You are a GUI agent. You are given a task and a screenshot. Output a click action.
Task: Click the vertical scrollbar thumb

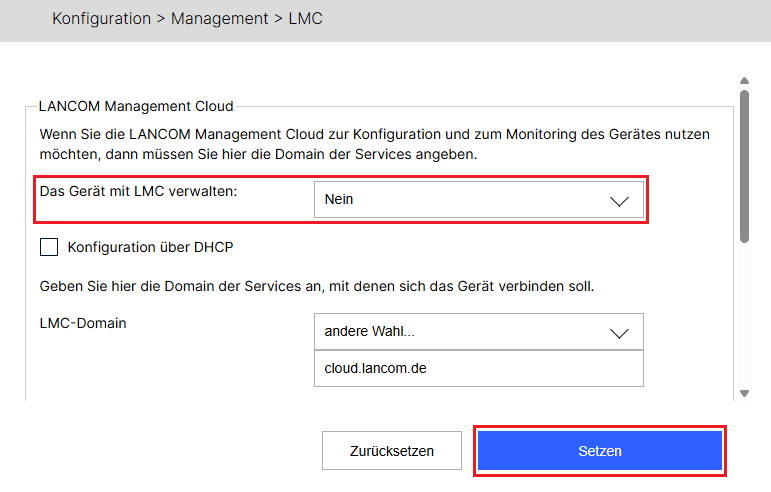click(x=743, y=165)
